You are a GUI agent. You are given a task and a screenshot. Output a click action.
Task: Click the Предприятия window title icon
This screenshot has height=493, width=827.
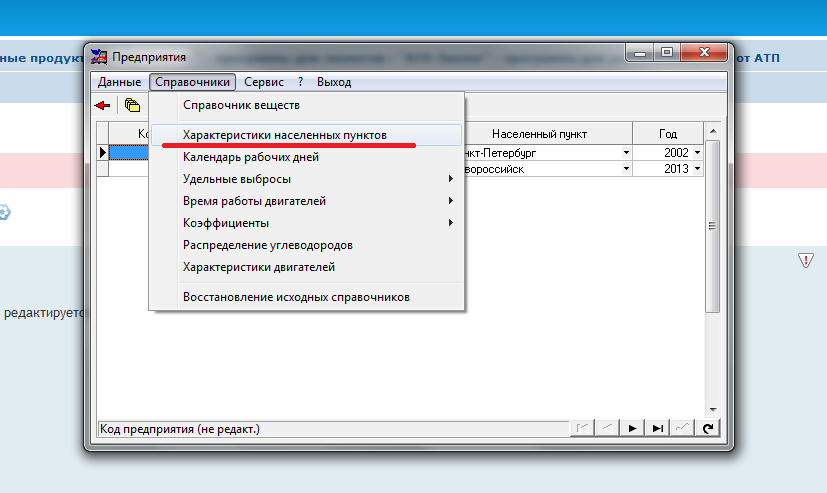[98, 57]
